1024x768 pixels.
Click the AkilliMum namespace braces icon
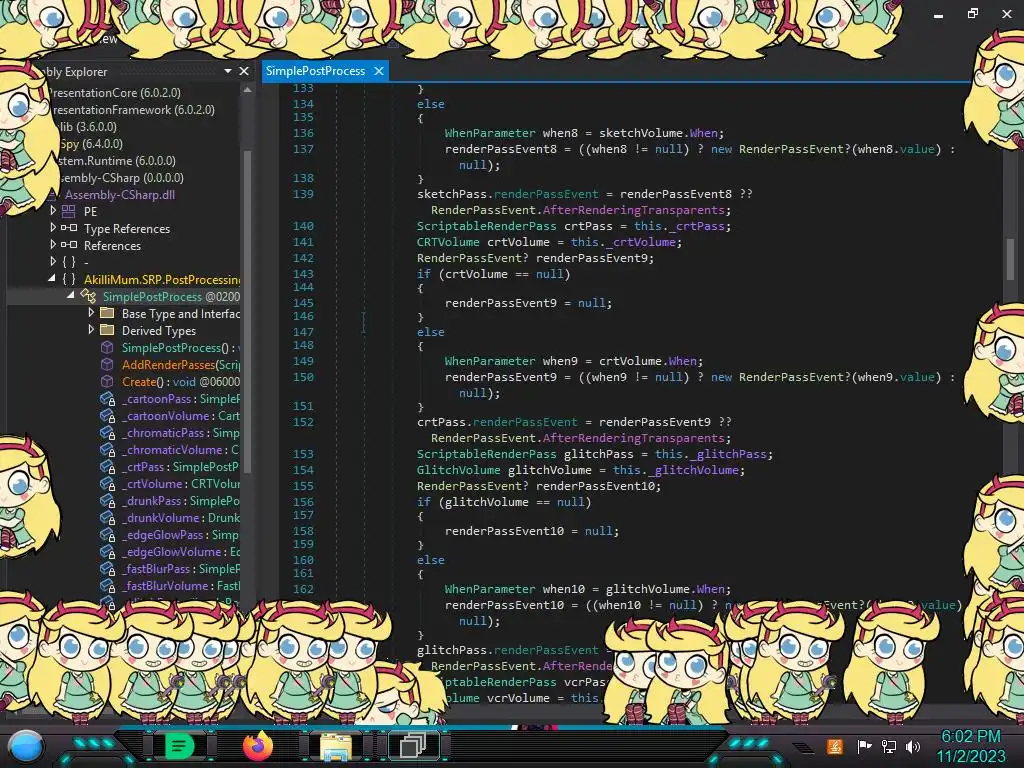pyautogui.click(x=69, y=279)
